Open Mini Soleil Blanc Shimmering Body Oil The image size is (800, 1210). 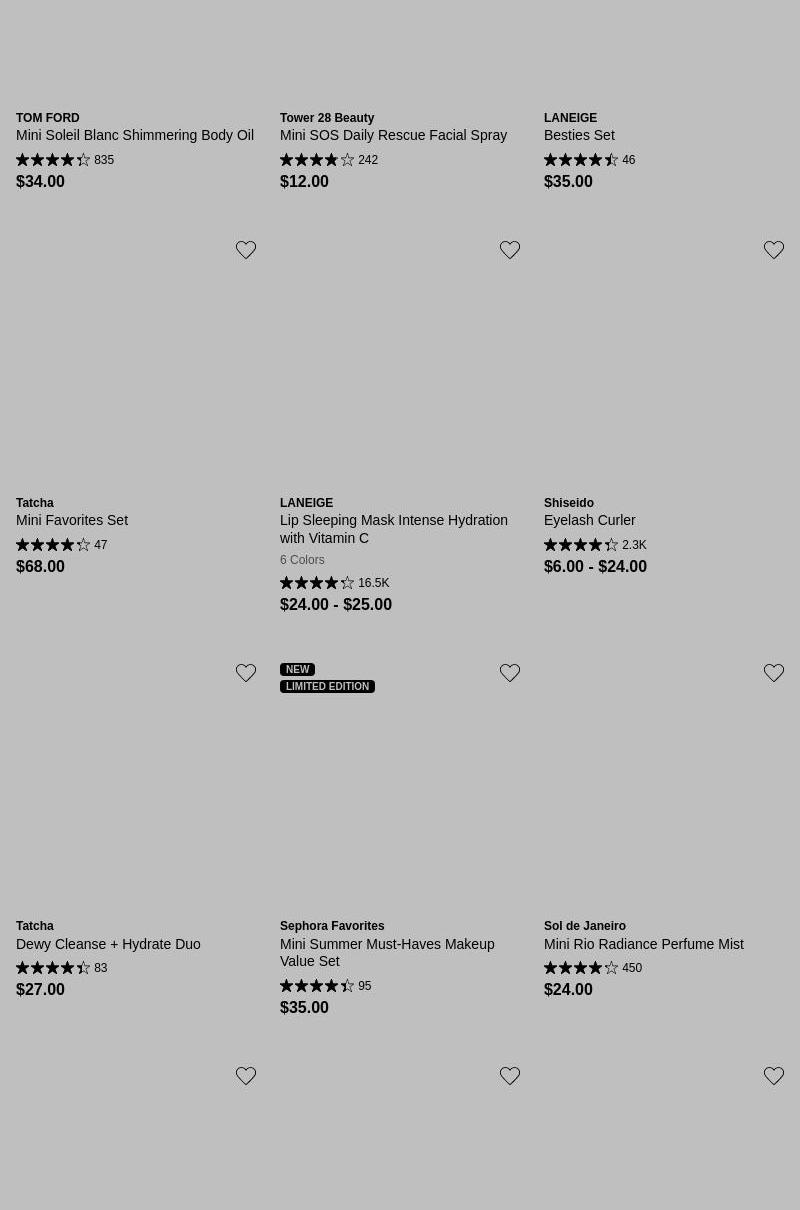[135, 135]
